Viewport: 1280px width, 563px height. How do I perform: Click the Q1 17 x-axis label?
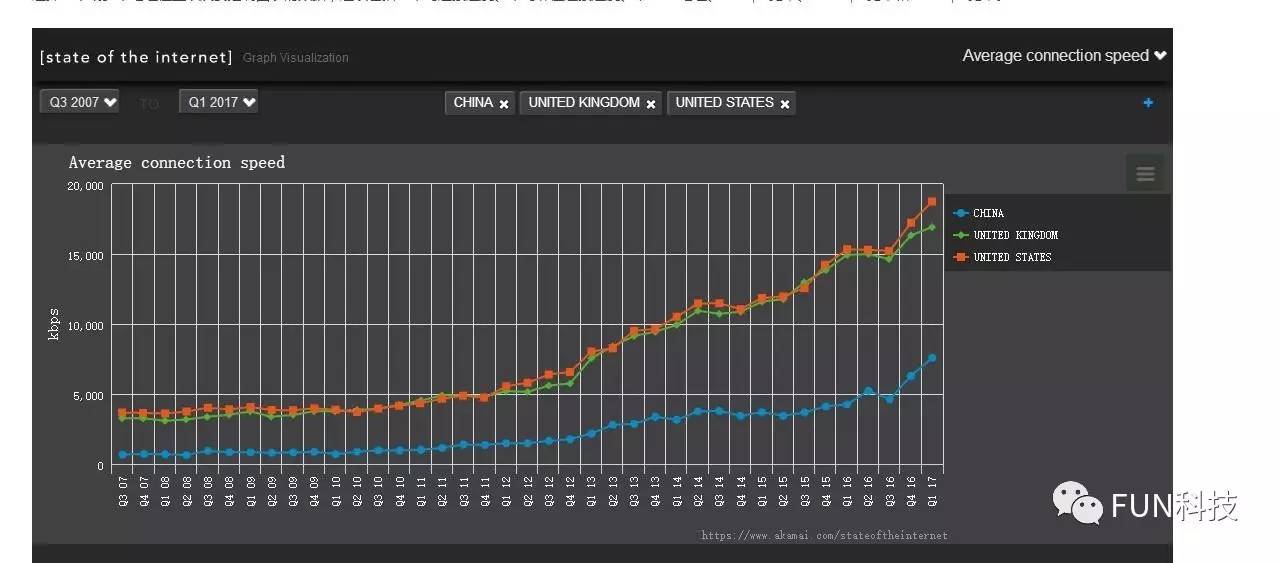pos(931,491)
